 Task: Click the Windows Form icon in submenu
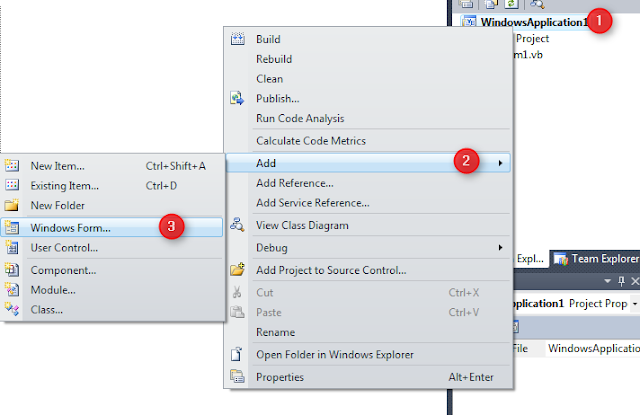[x=12, y=227]
